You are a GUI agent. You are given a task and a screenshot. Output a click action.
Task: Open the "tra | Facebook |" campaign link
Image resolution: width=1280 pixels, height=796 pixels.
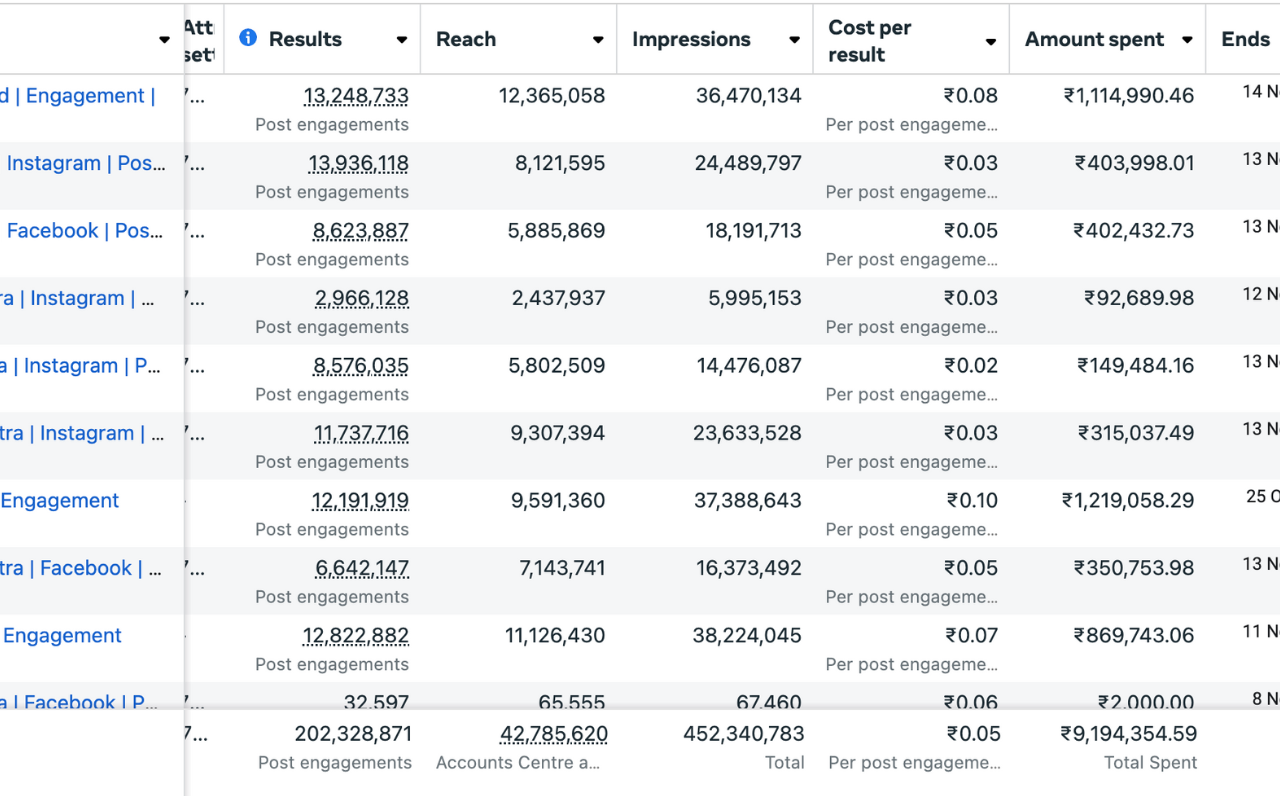[80, 568]
